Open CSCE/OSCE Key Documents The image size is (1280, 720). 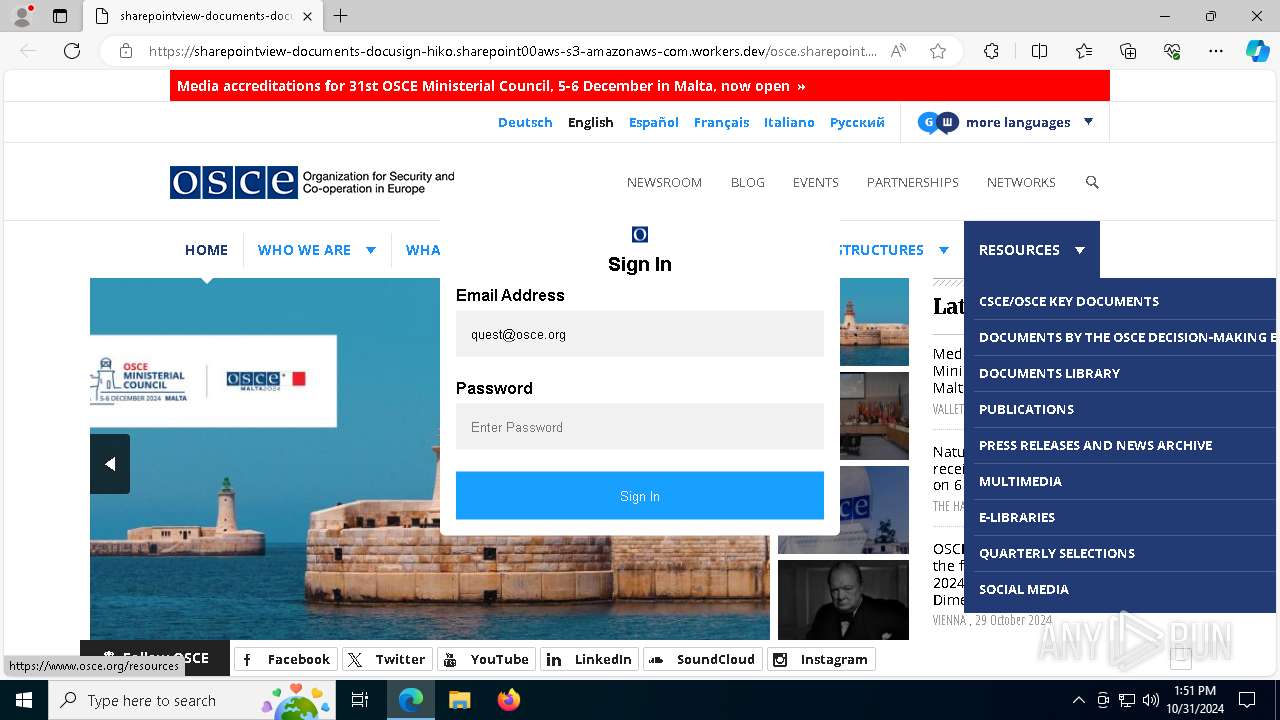tap(1069, 301)
